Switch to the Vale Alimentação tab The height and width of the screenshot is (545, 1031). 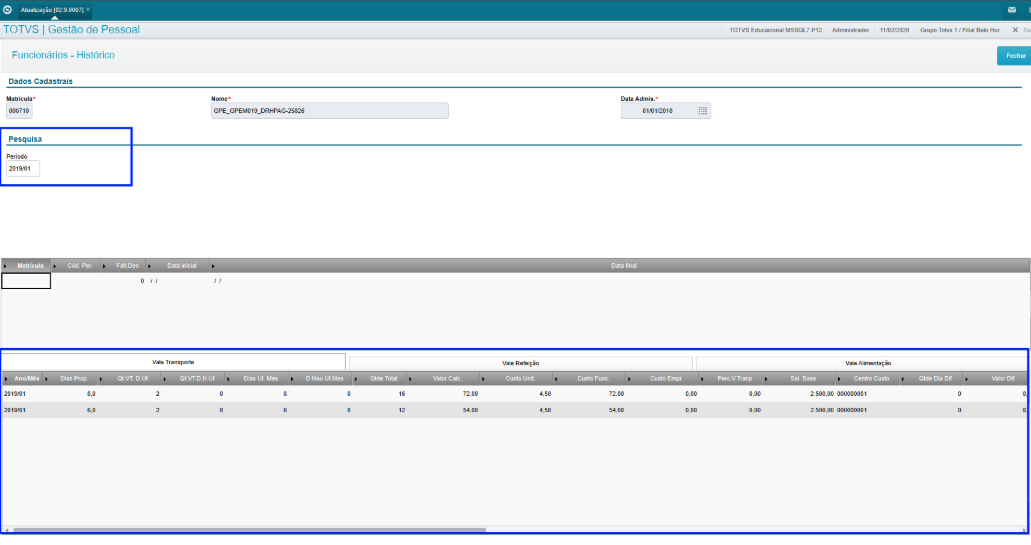tap(862, 363)
